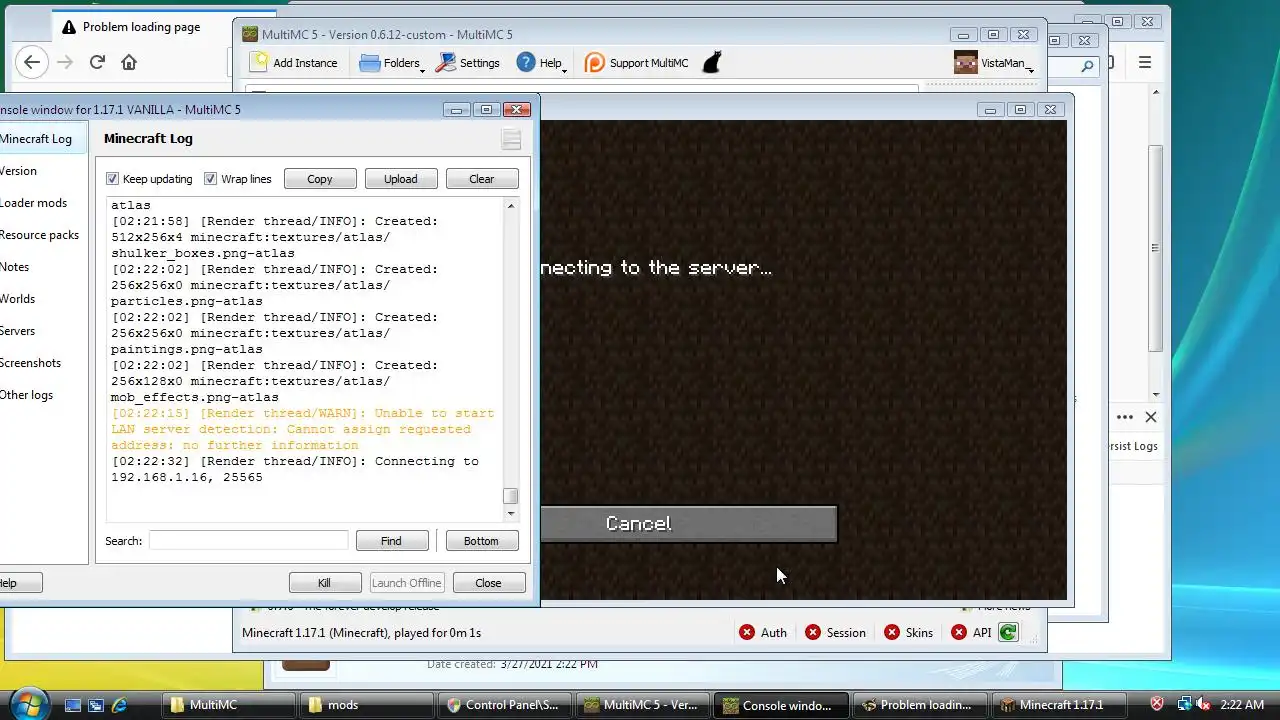Viewport: 1280px width, 720px height.
Task: Cancel connecting to the Minecraft server
Action: (688, 524)
